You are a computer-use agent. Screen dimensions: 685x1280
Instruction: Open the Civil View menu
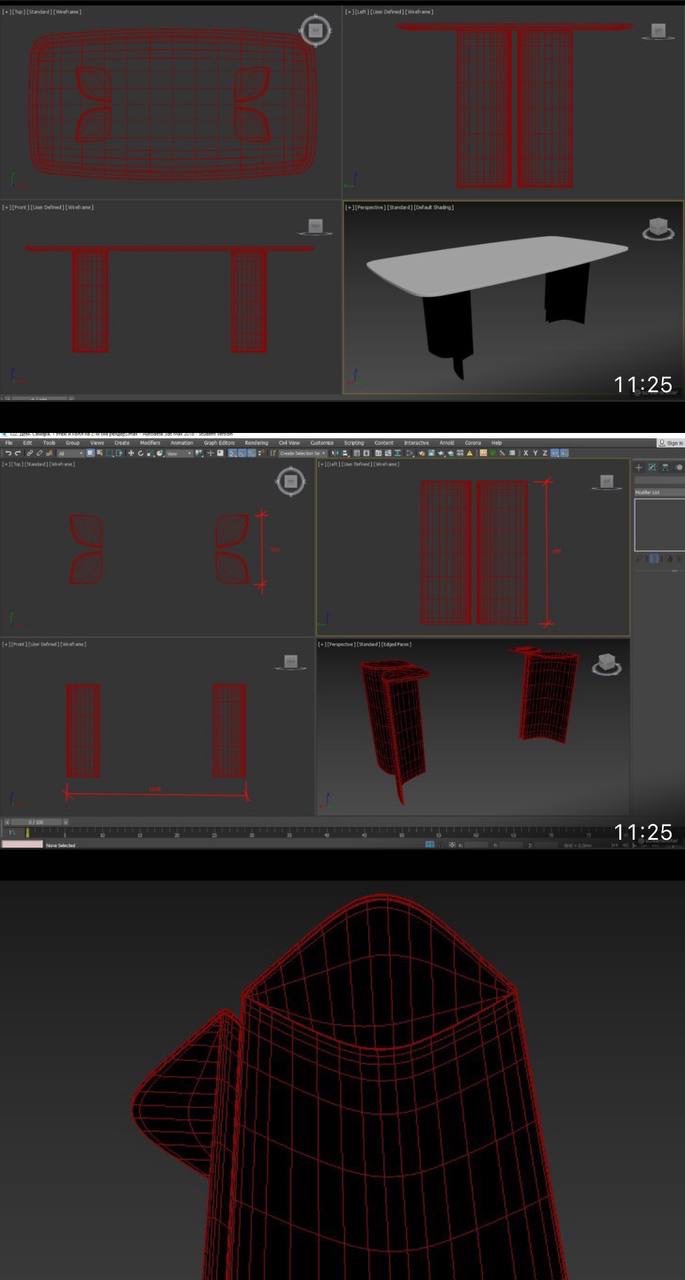click(x=289, y=443)
